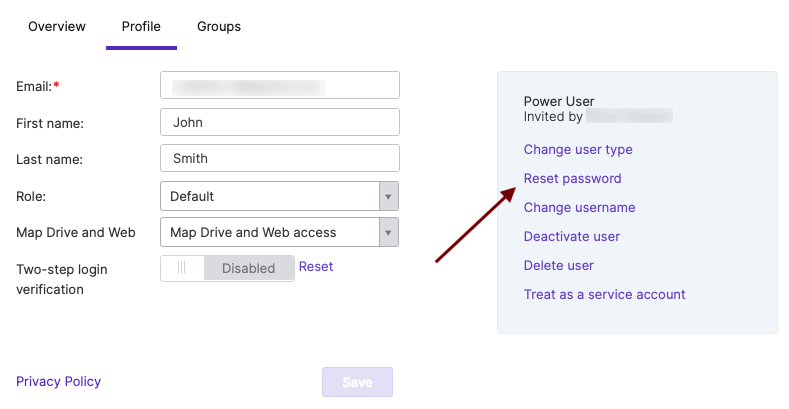Image resolution: width=789 pixels, height=409 pixels.
Task: Click Change username link
Action: 580,207
